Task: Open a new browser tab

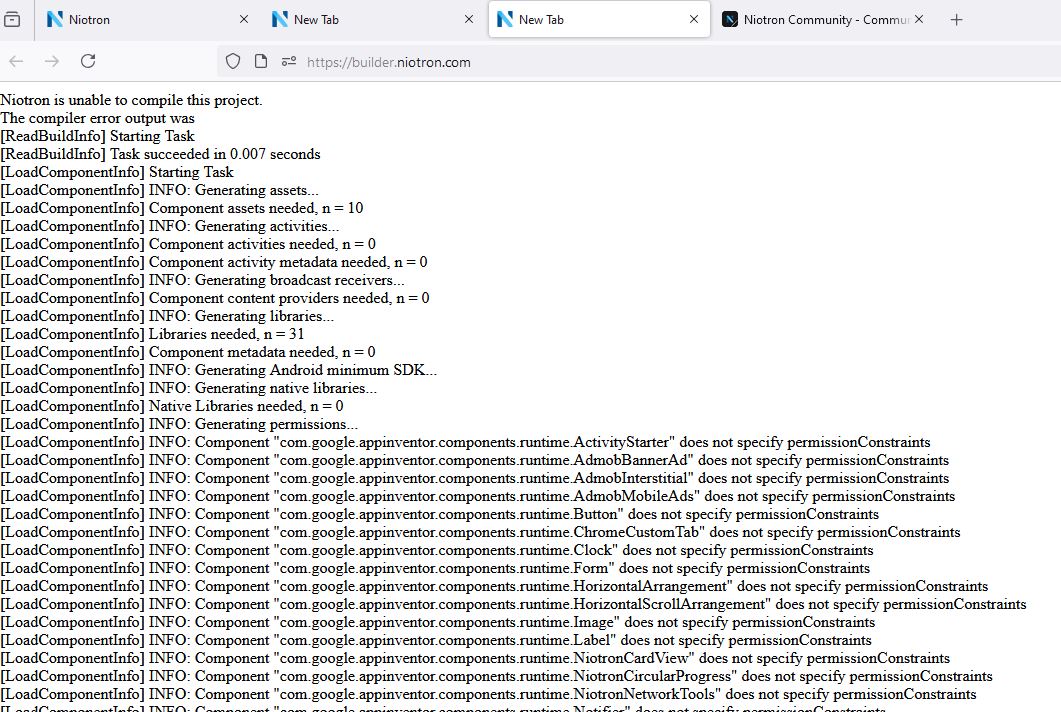Action: (956, 20)
